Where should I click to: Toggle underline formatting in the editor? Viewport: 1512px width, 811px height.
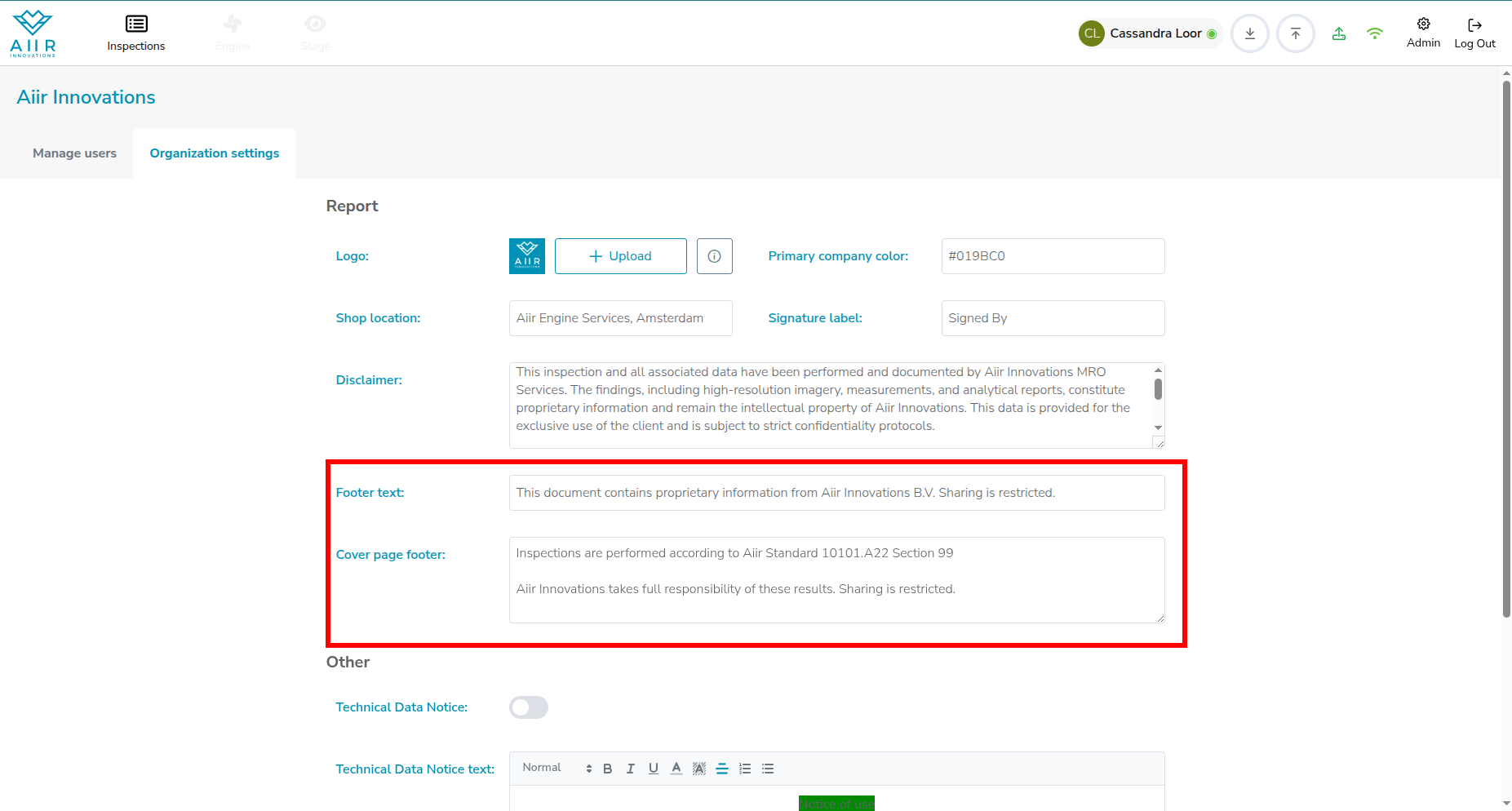coord(654,769)
